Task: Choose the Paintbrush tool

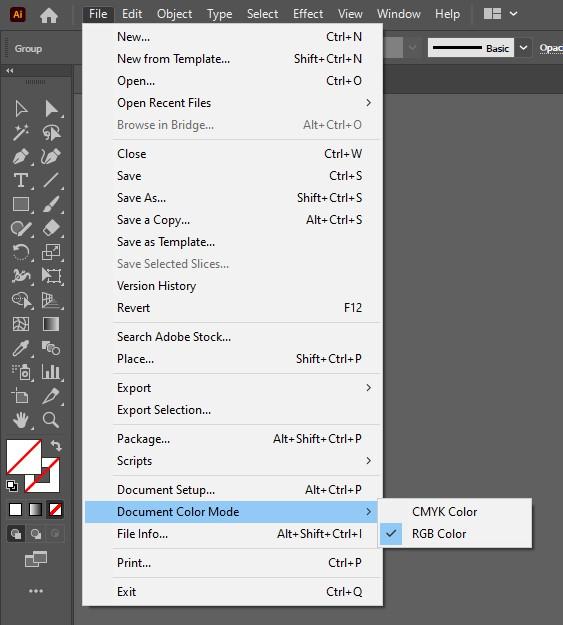Action: click(51, 204)
